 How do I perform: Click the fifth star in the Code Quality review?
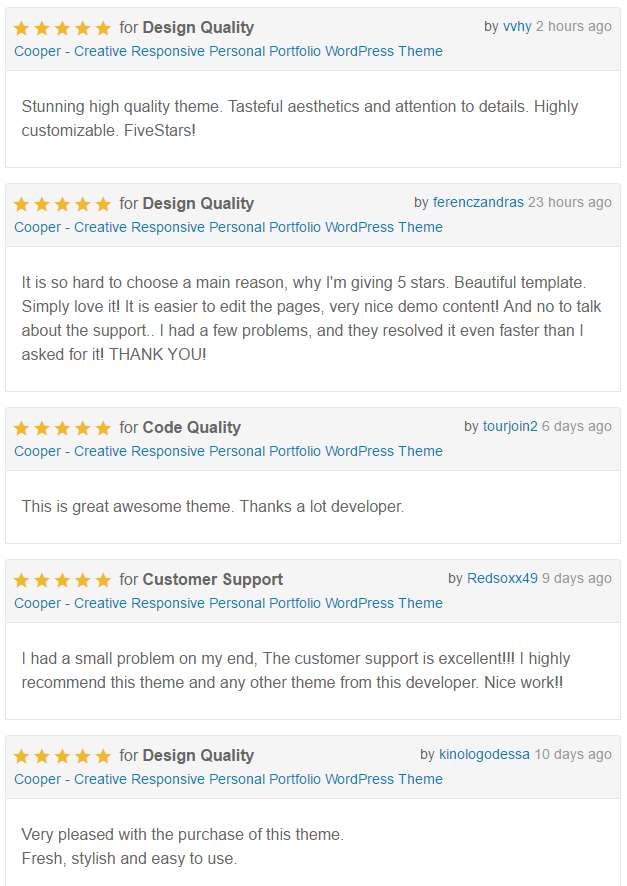(103, 428)
